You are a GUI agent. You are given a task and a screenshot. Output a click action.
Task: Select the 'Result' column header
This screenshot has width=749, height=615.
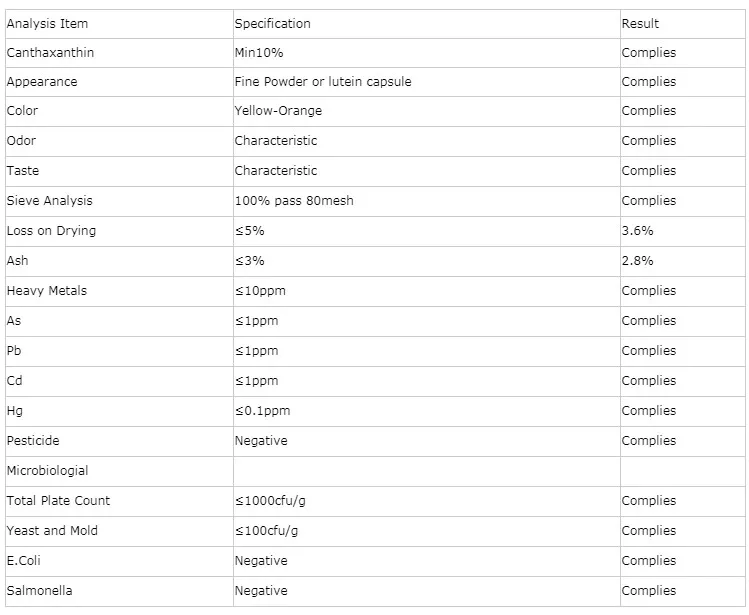(x=640, y=24)
